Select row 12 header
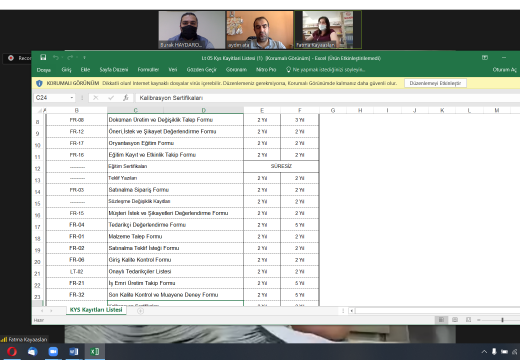 [x=38, y=168]
